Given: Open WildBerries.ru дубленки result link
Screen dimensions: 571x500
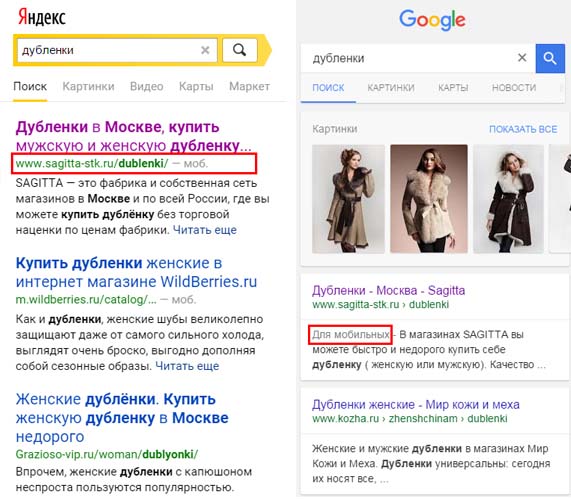Looking at the screenshot, I should (x=136, y=272).
